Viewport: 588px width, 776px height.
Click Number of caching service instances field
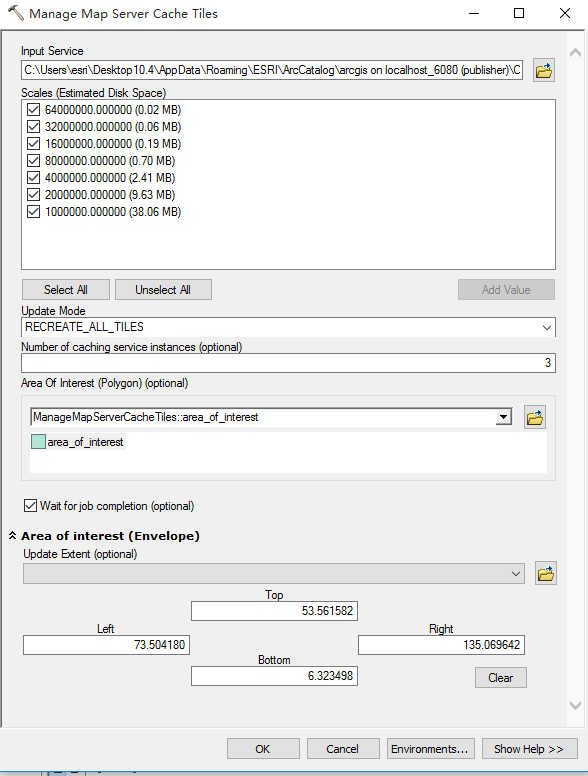[x=288, y=363]
